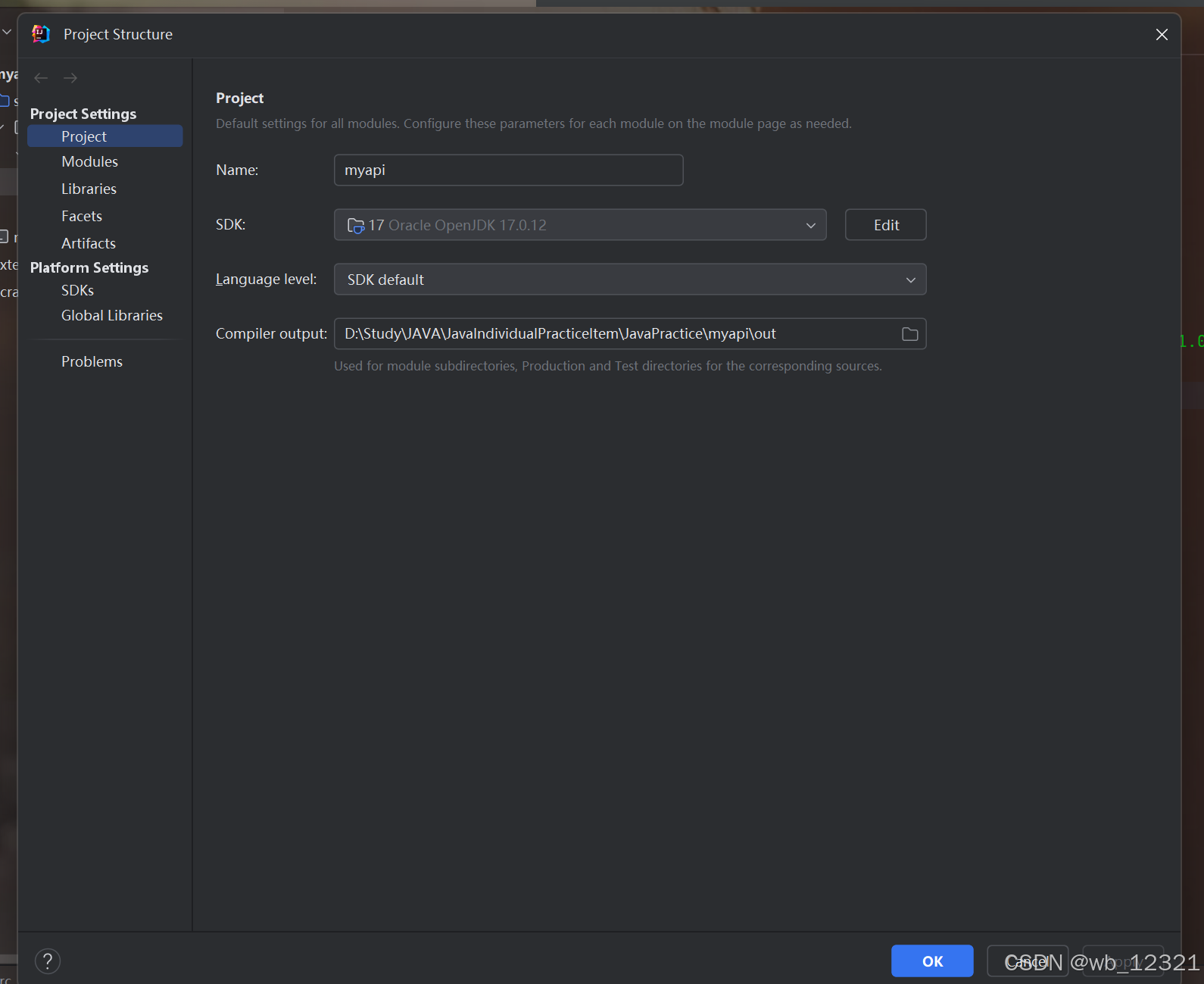Viewport: 1204px width, 984px height.
Task: Click the OK button
Action: click(x=932, y=961)
